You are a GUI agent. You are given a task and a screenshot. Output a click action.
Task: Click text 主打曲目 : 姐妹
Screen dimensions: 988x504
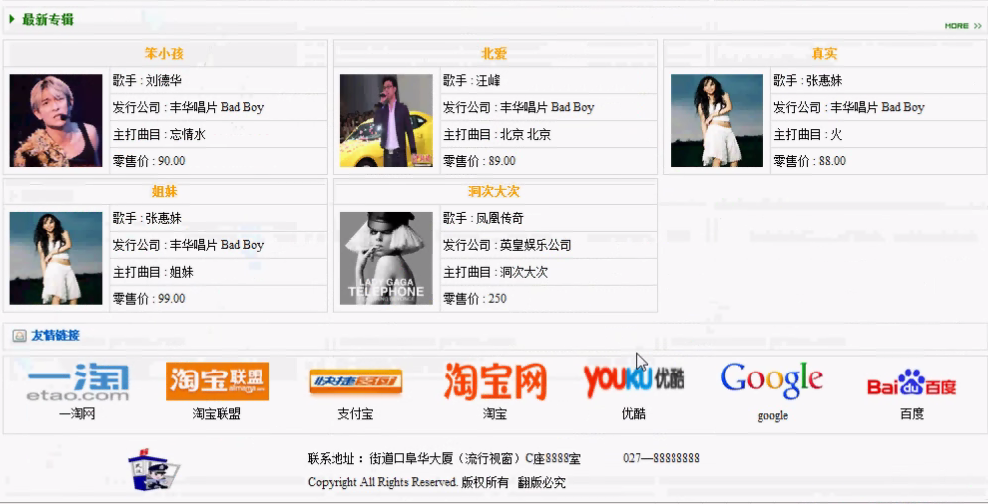tap(153, 272)
